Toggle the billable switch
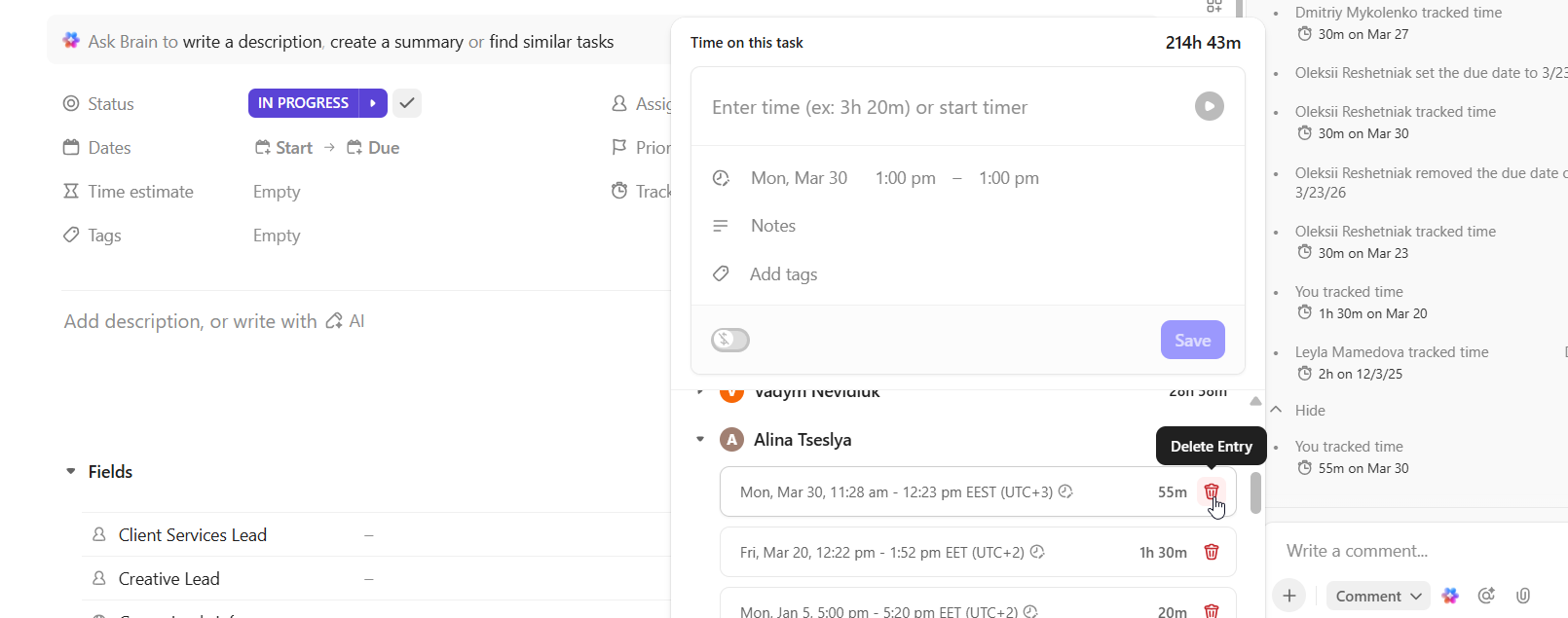 [730, 340]
